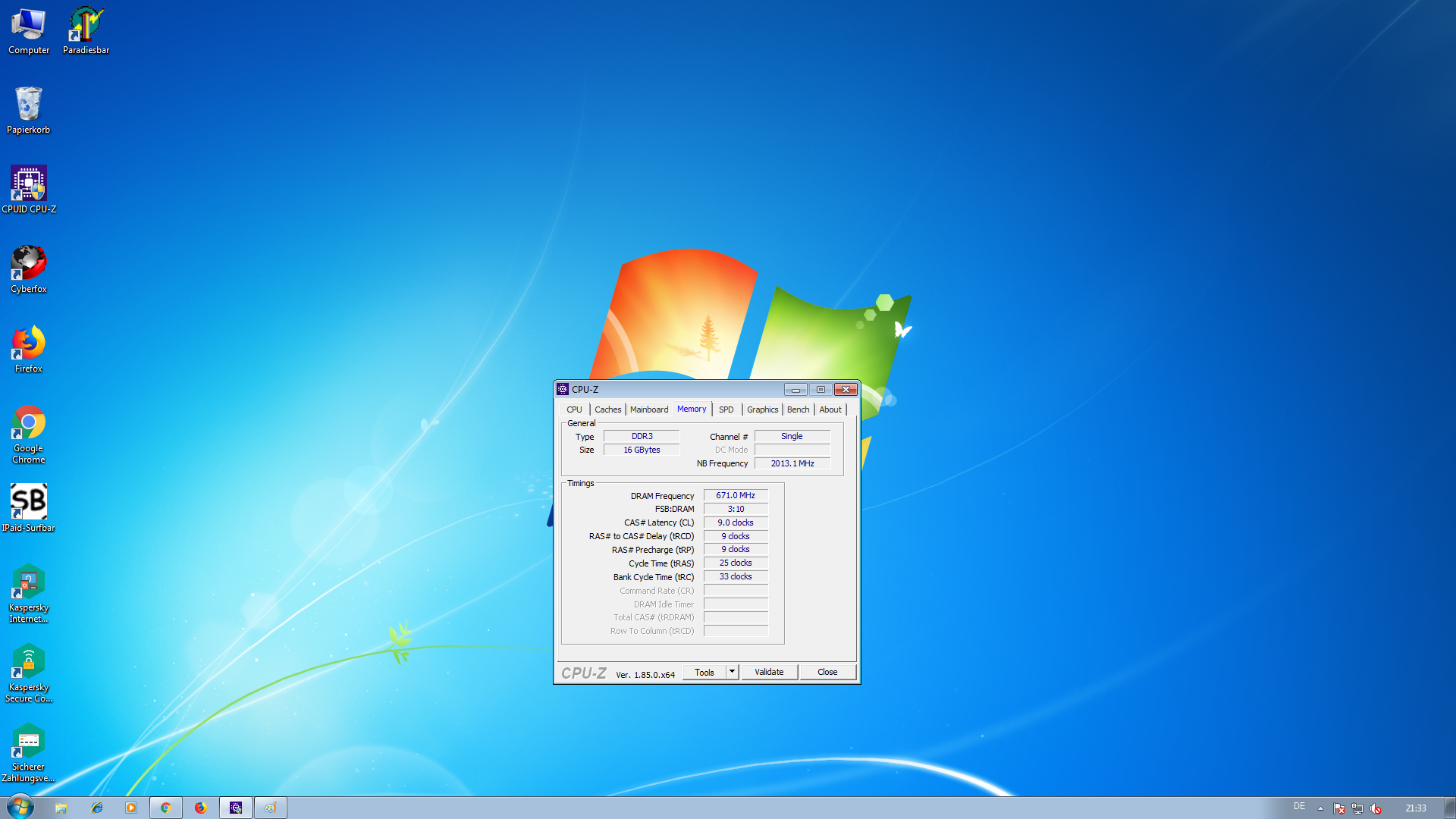
Task: Click the DRAM Frequency value 671.0 MHz
Action: pyautogui.click(x=736, y=495)
